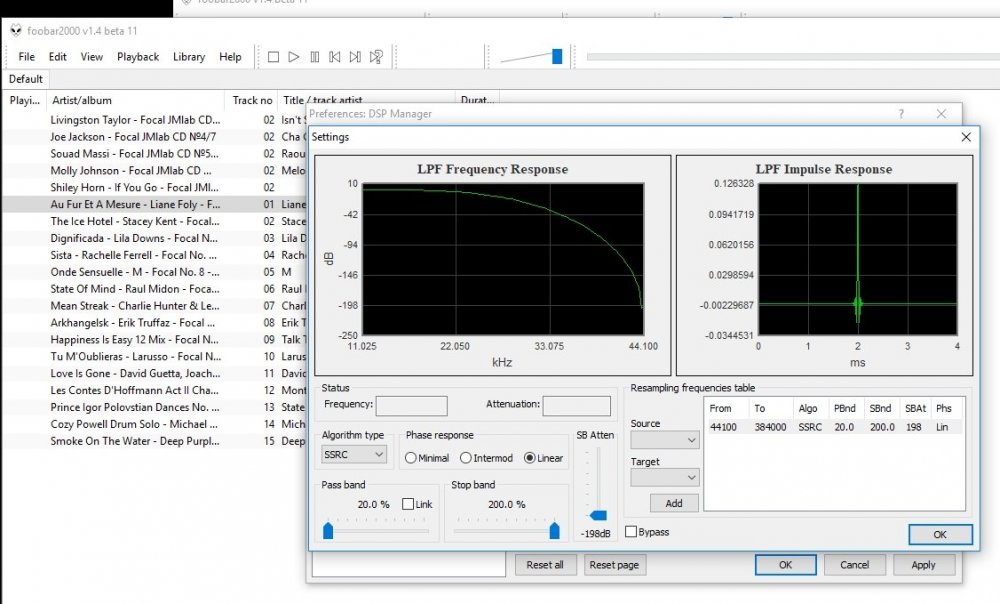Click the Status Attenuation field
The width and height of the screenshot is (1000, 604).
pyautogui.click(x=577, y=406)
